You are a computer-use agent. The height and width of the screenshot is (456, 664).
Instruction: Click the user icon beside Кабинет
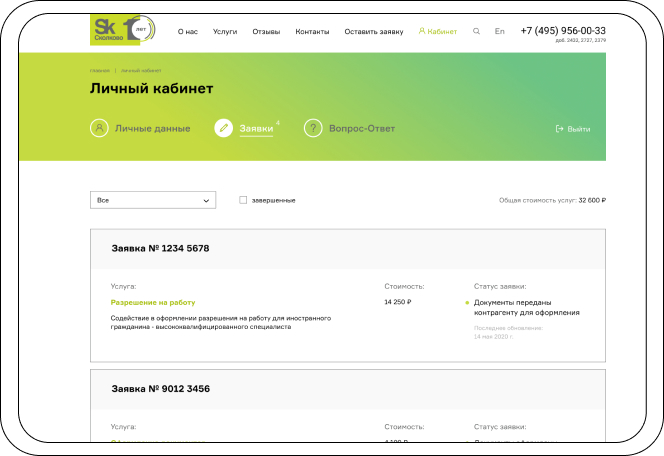tap(422, 31)
